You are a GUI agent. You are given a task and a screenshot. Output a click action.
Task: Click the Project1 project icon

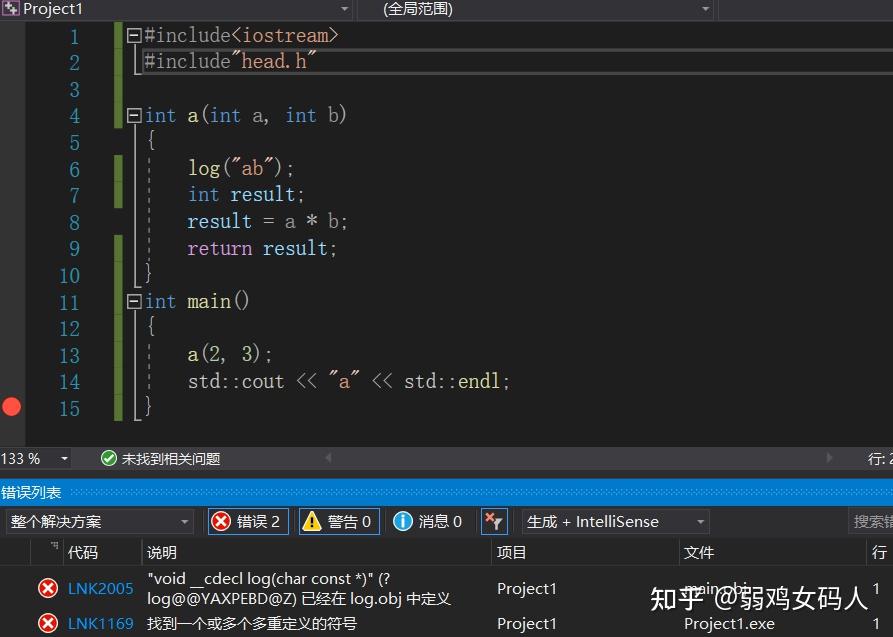[10, 9]
